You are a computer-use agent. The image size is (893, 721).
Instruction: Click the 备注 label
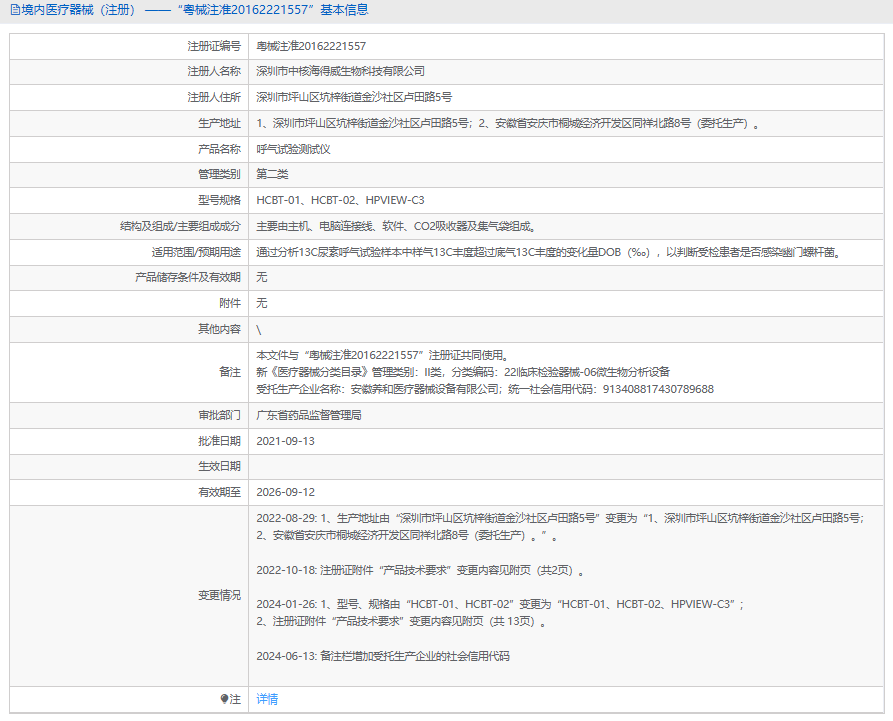point(230,372)
